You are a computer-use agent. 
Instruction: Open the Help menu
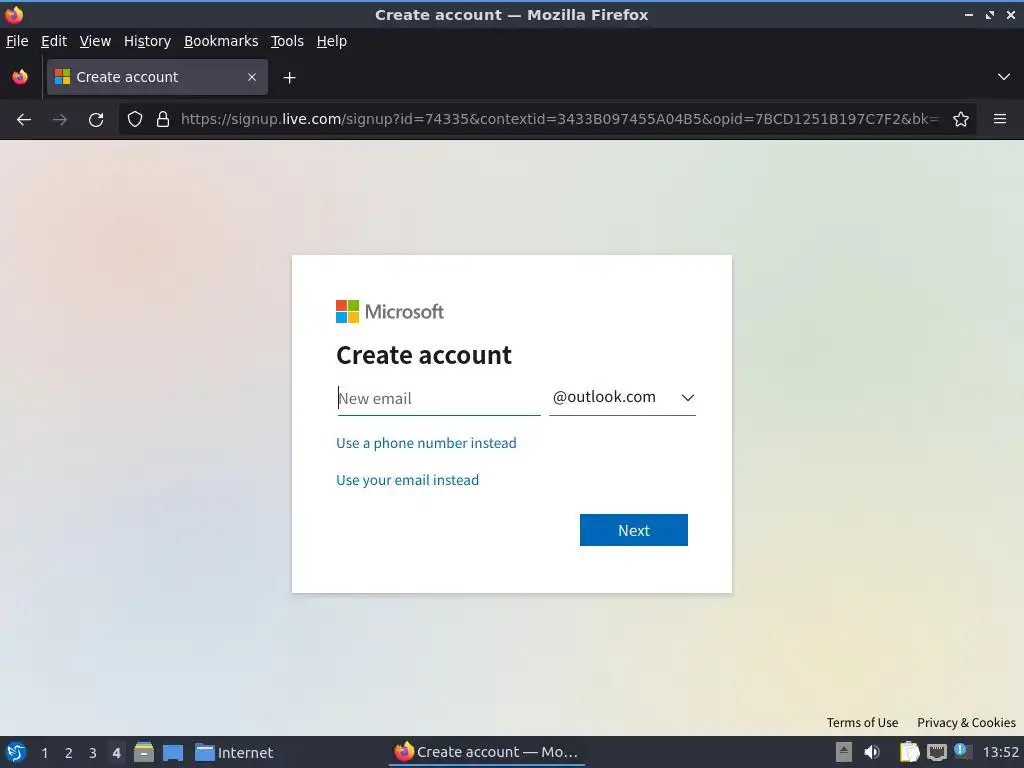[332, 41]
